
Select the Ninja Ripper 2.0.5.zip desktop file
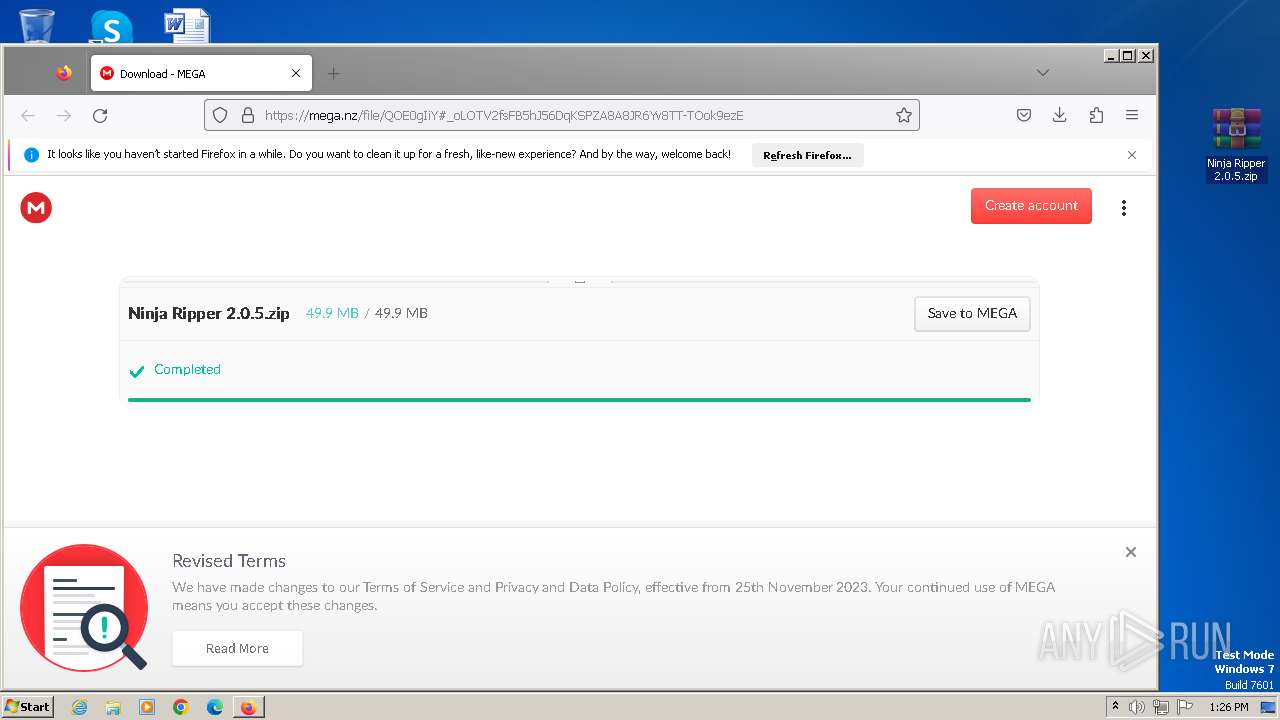[x=1236, y=145]
